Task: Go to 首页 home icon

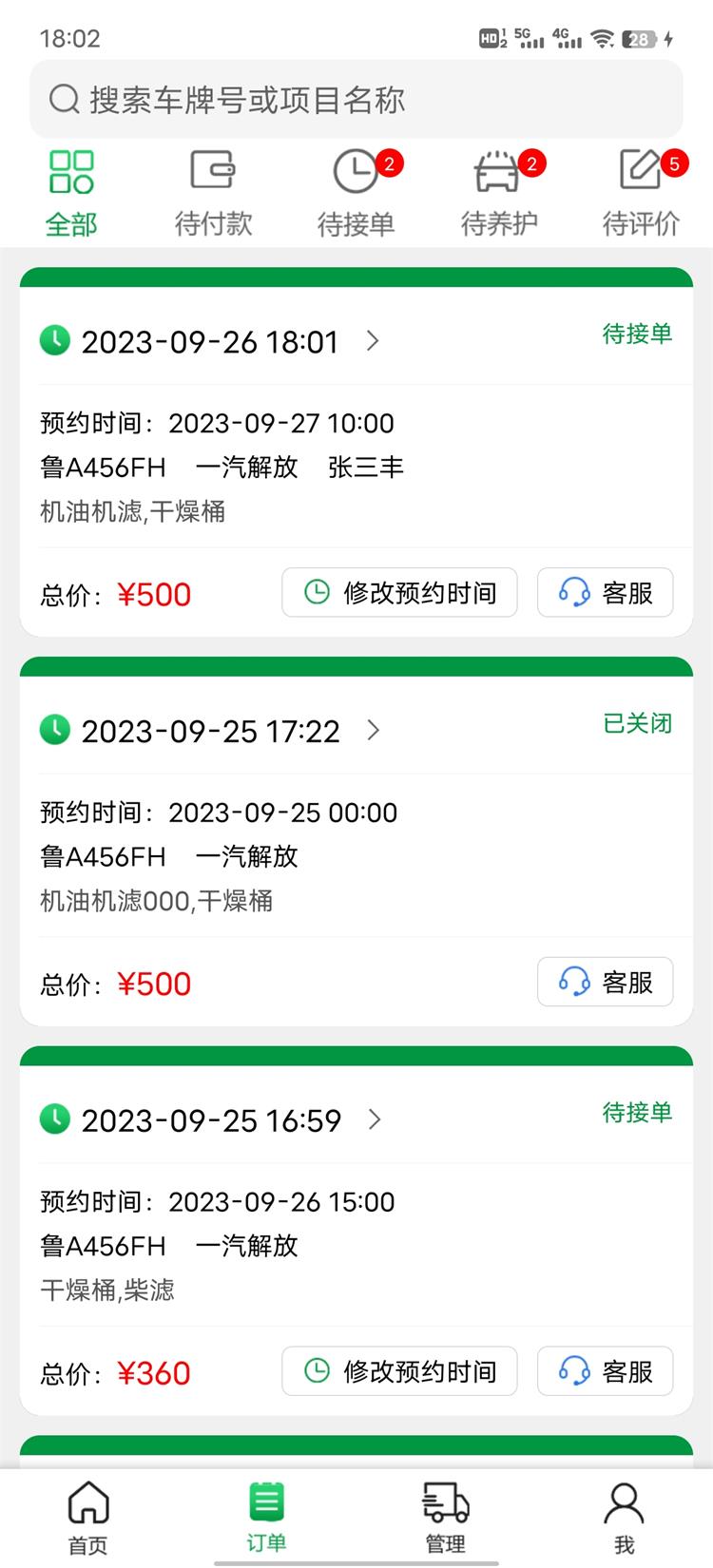Action: click(x=88, y=1503)
